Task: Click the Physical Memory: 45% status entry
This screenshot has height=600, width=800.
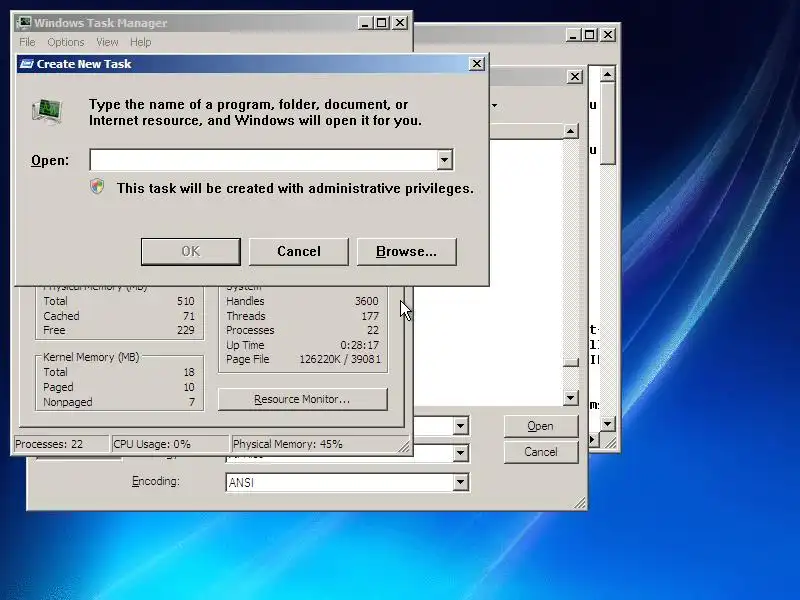Action: tap(315, 444)
